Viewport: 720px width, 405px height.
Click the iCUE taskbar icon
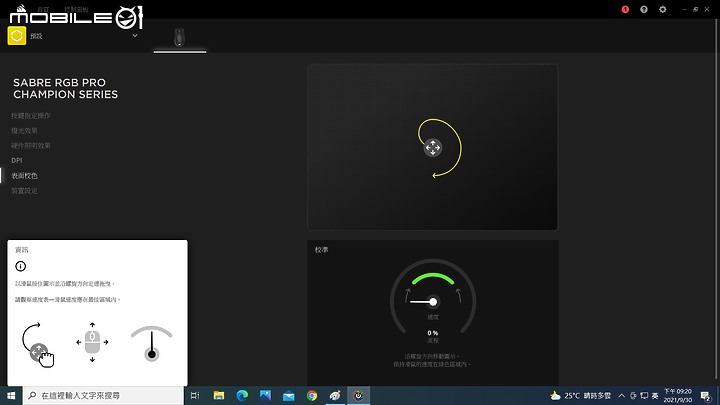358,395
